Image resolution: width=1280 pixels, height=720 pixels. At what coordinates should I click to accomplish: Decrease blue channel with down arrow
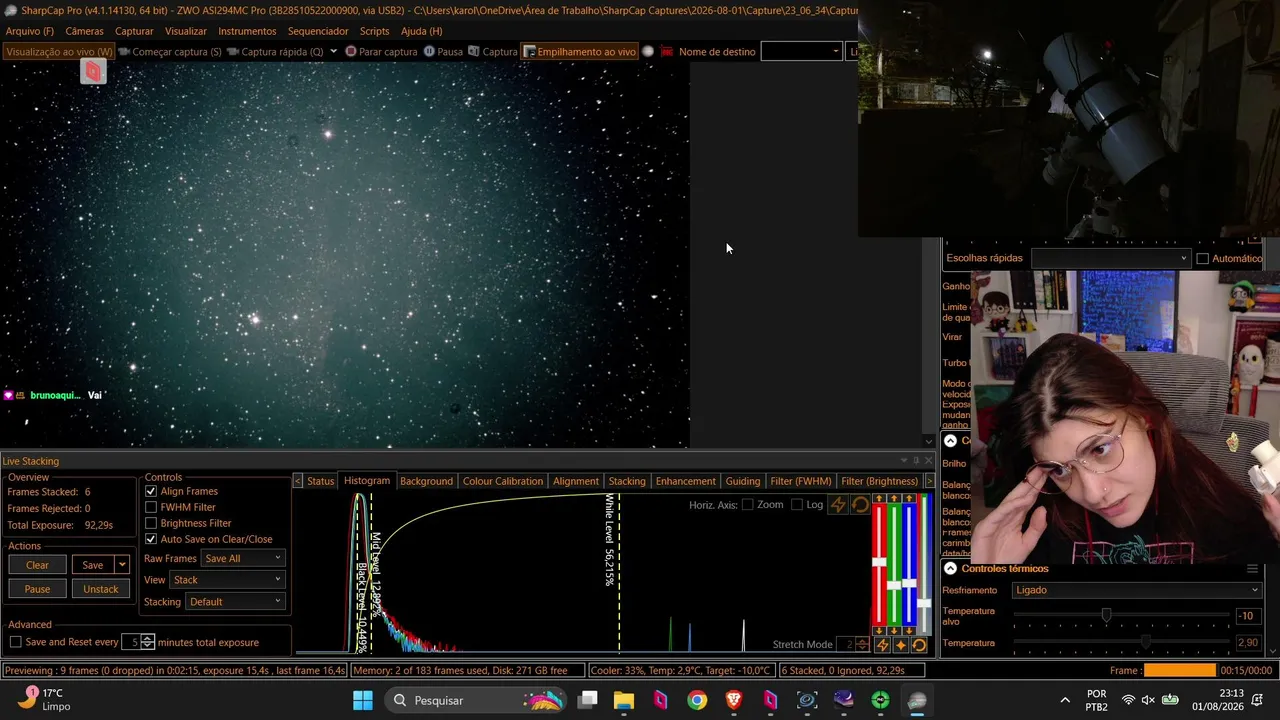[909, 630]
